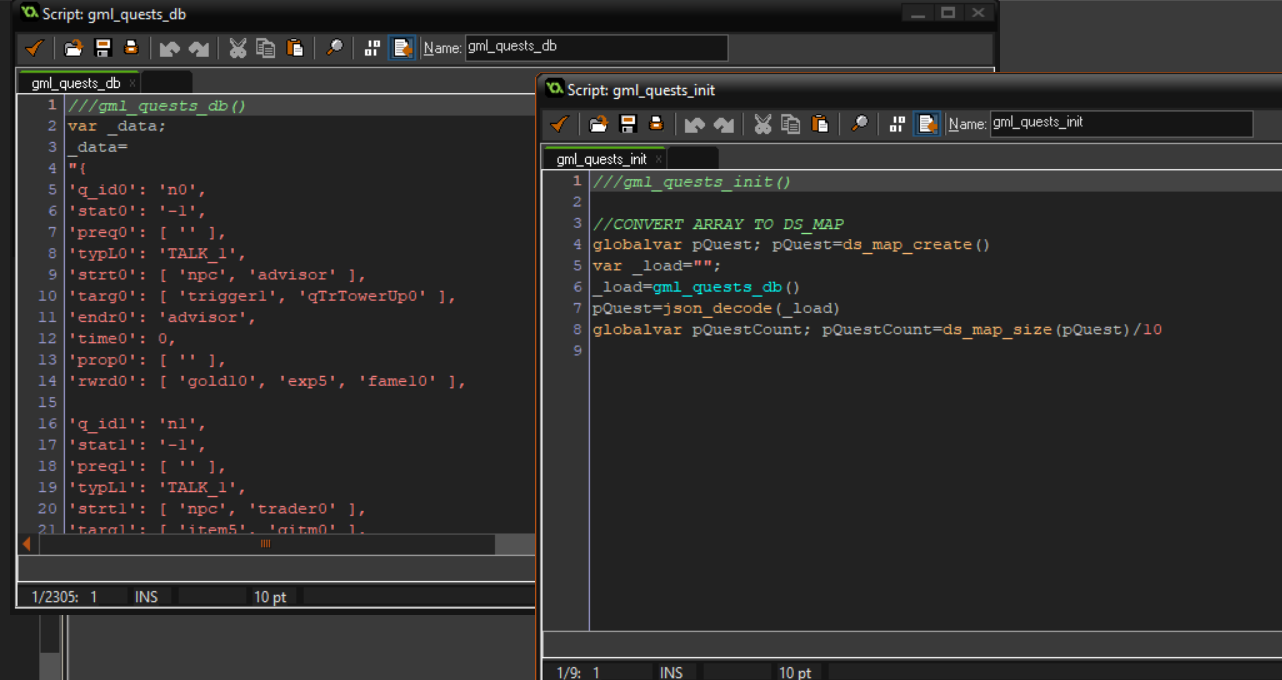Click Copy icon in gml_quests_init toolbar
The height and width of the screenshot is (680, 1282).
point(791,124)
